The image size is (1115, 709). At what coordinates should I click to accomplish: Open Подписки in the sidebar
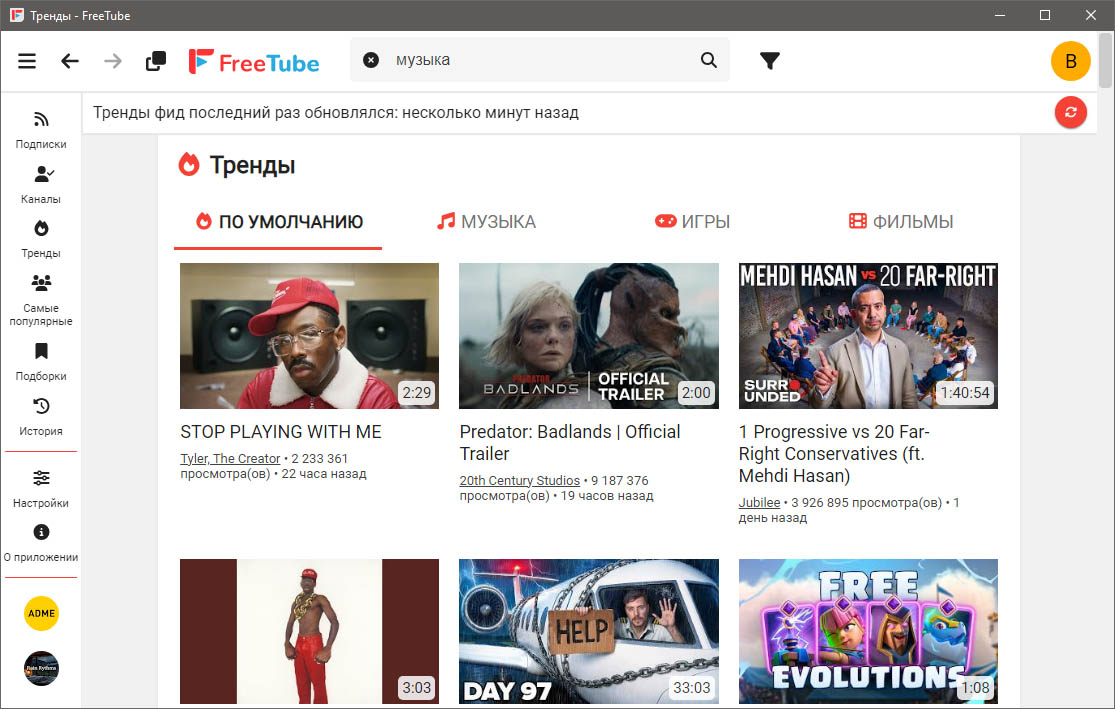41,130
